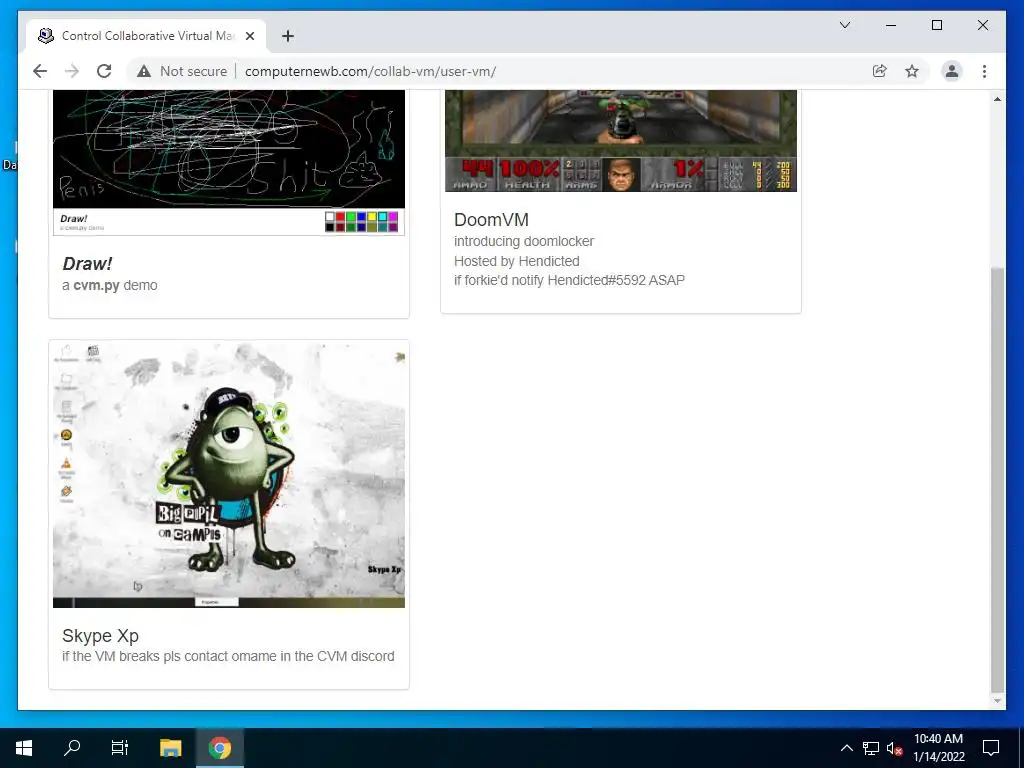1024x768 pixels.
Task: Maximize the Chrome window
Action: (x=936, y=25)
